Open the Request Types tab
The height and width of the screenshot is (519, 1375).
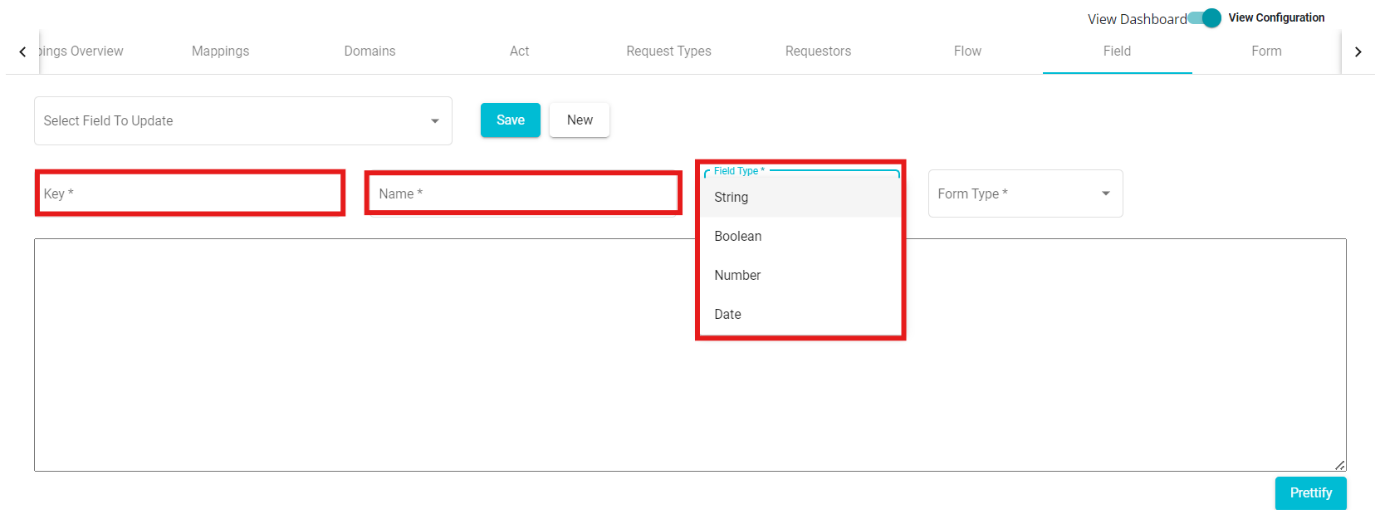coord(669,51)
